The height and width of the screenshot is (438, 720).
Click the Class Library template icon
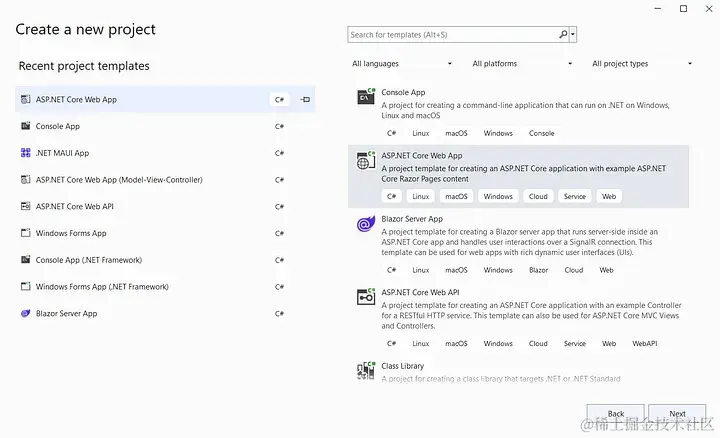coord(366,371)
